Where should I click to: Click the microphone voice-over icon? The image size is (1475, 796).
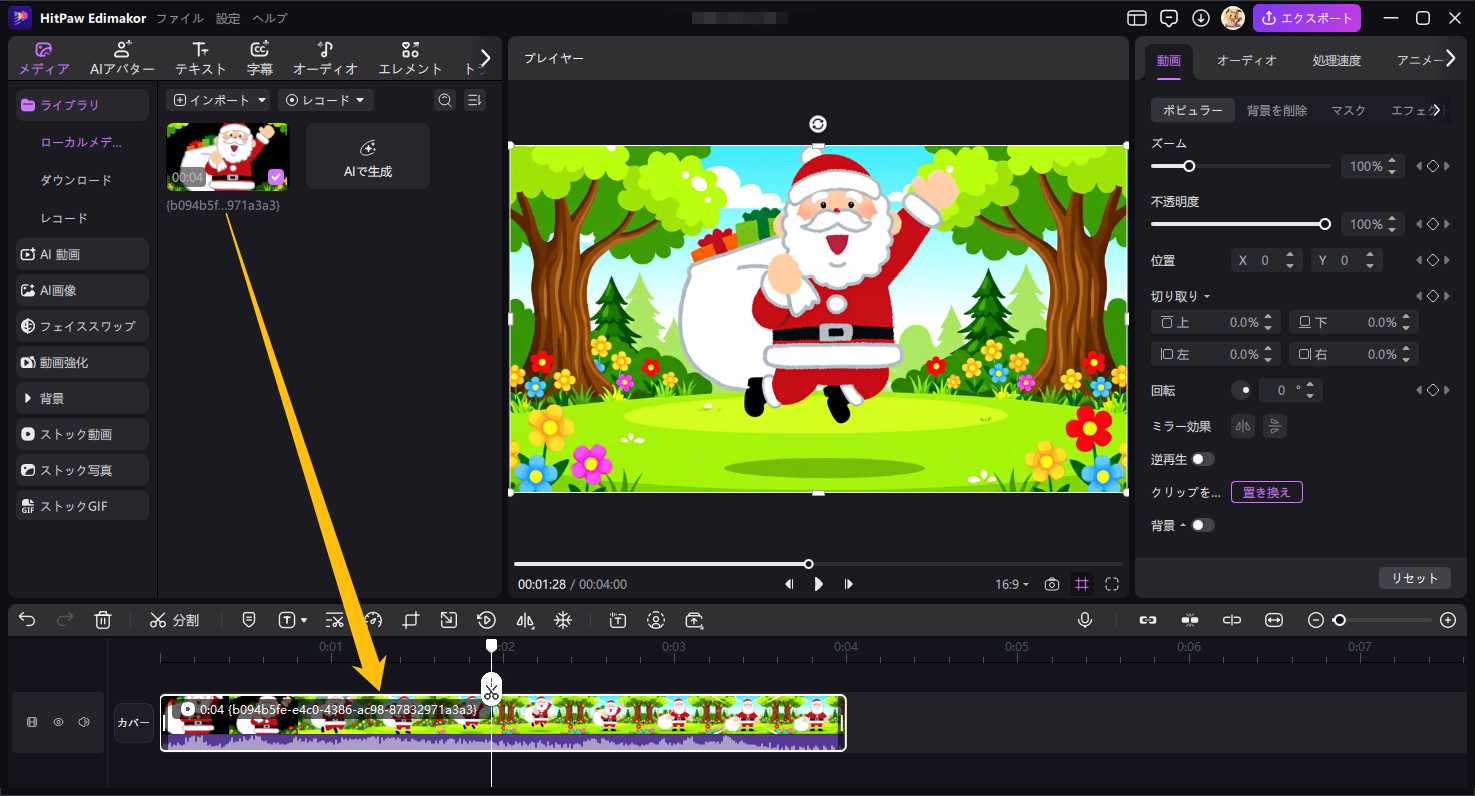point(1085,620)
